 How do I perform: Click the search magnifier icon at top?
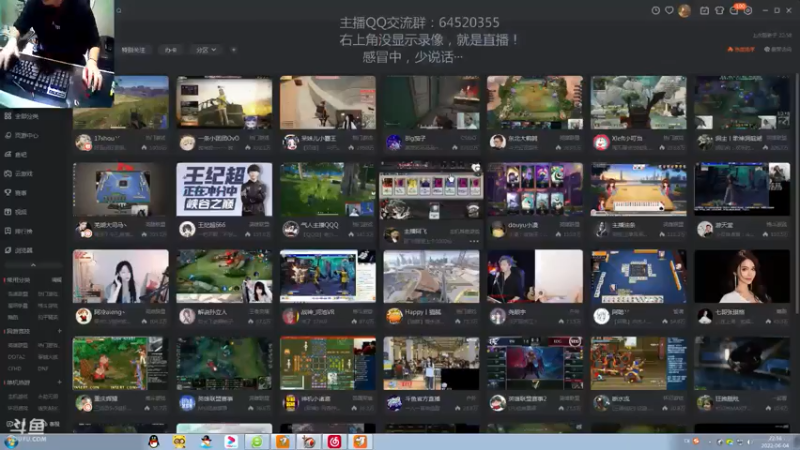tap(119, 10)
